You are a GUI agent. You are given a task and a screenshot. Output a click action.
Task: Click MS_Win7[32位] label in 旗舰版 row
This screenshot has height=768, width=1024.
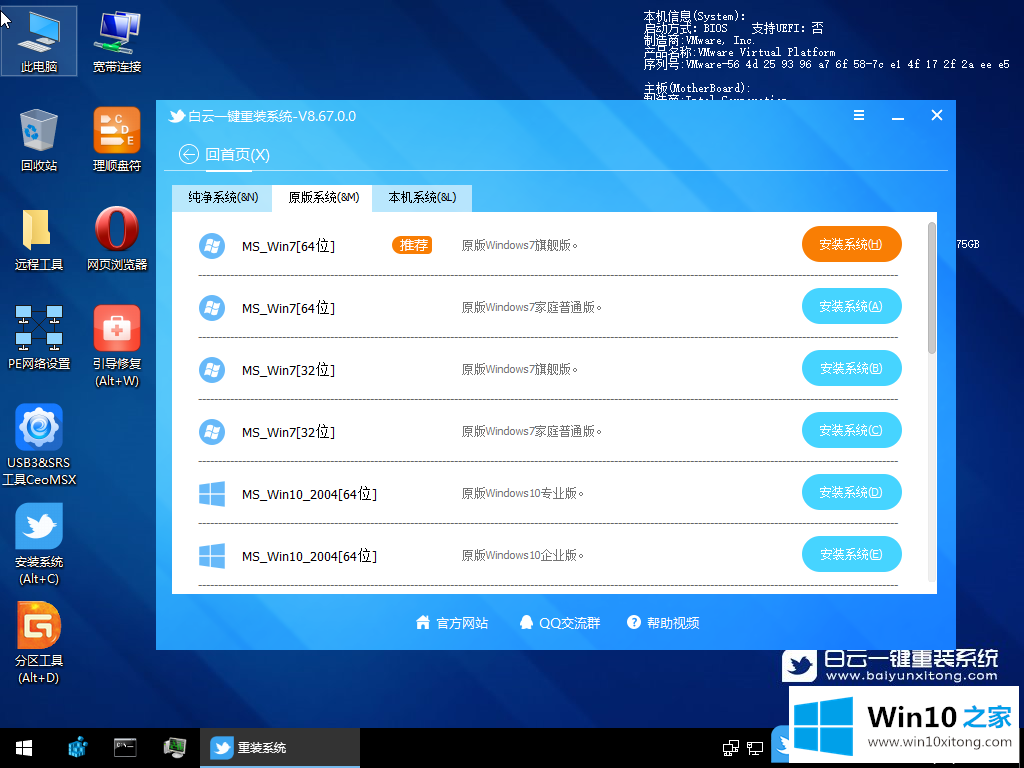(288, 370)
